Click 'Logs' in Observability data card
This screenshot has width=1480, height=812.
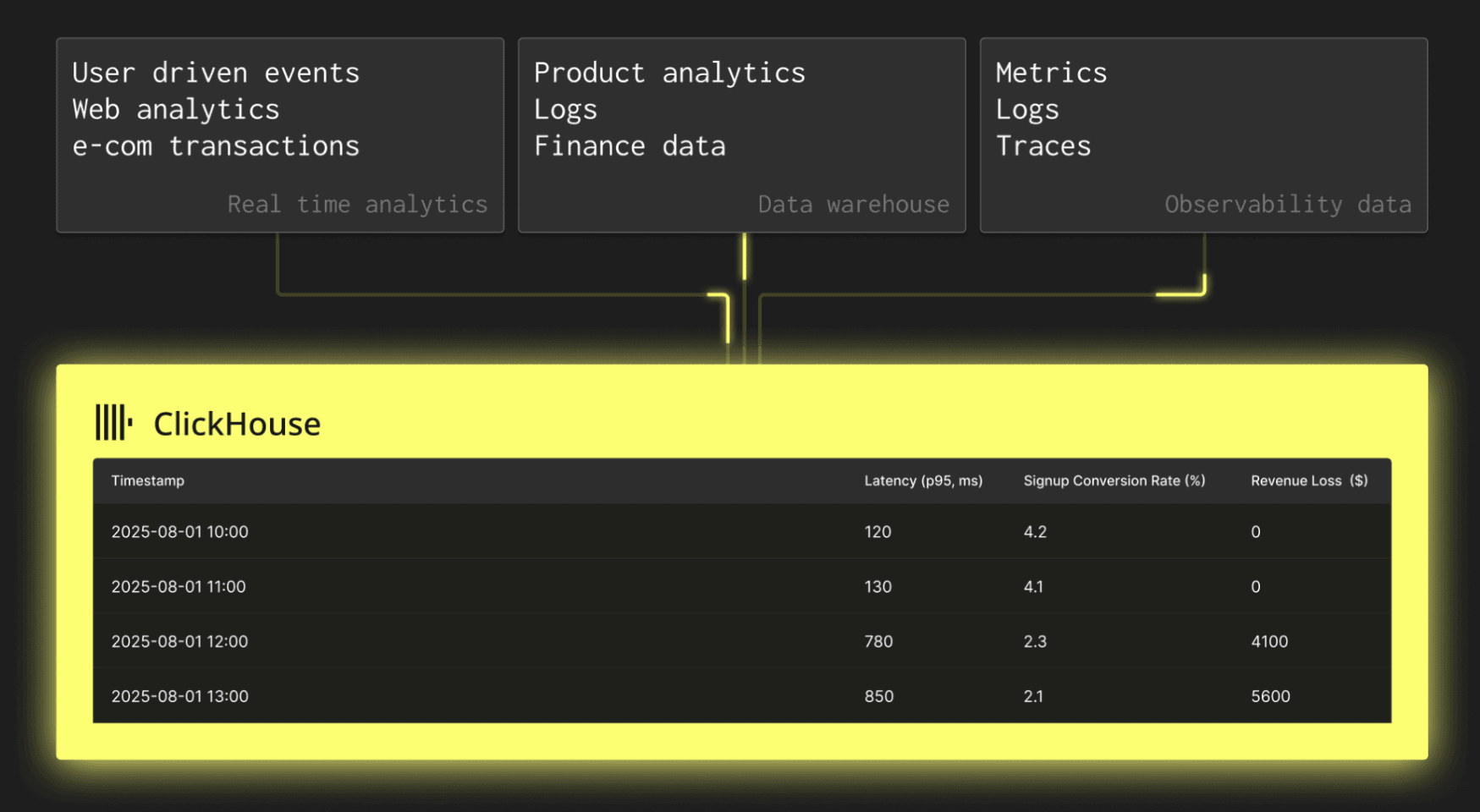(x=1027, y=110)
